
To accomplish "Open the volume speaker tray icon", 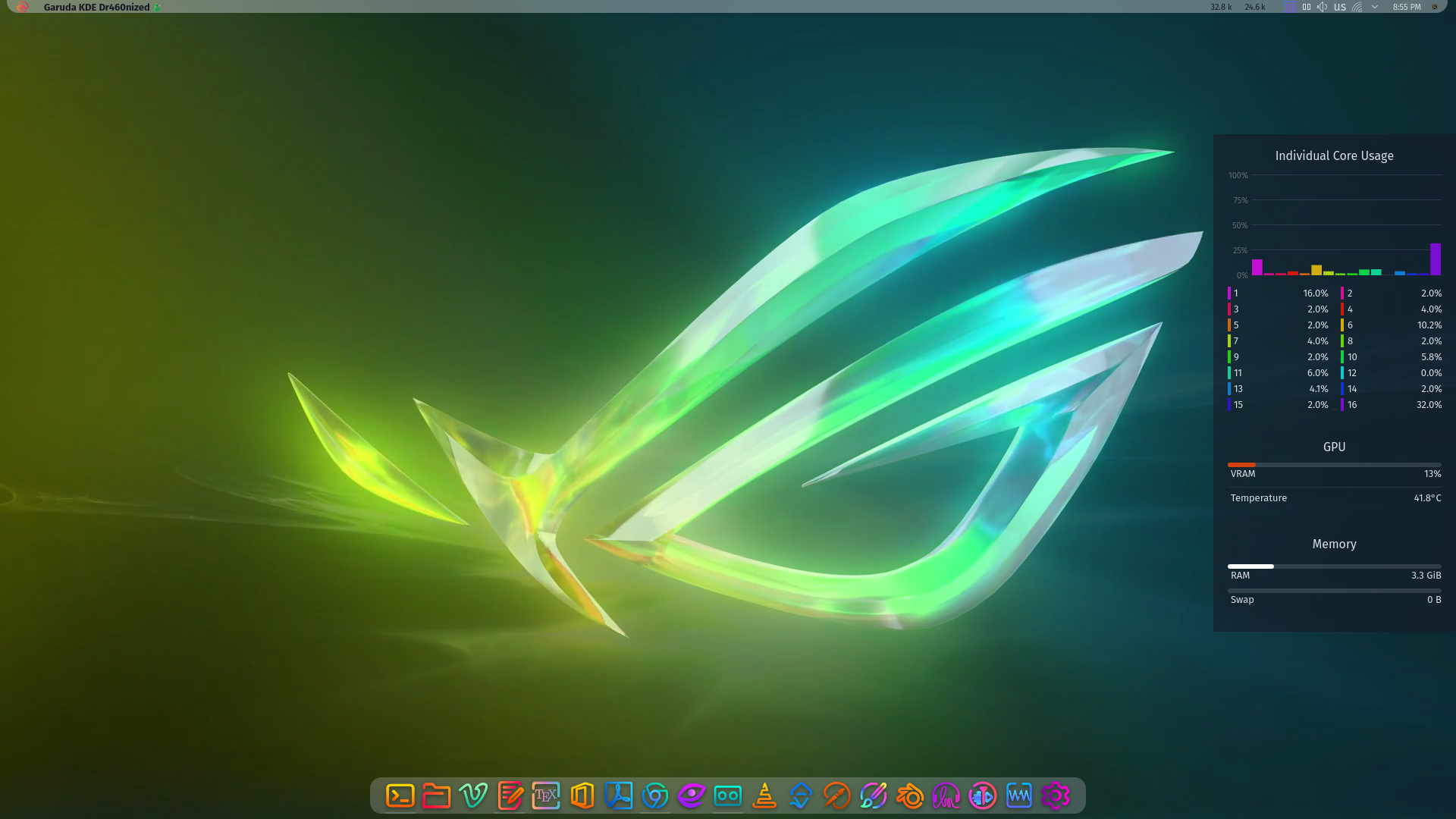I will point(1323,7).
